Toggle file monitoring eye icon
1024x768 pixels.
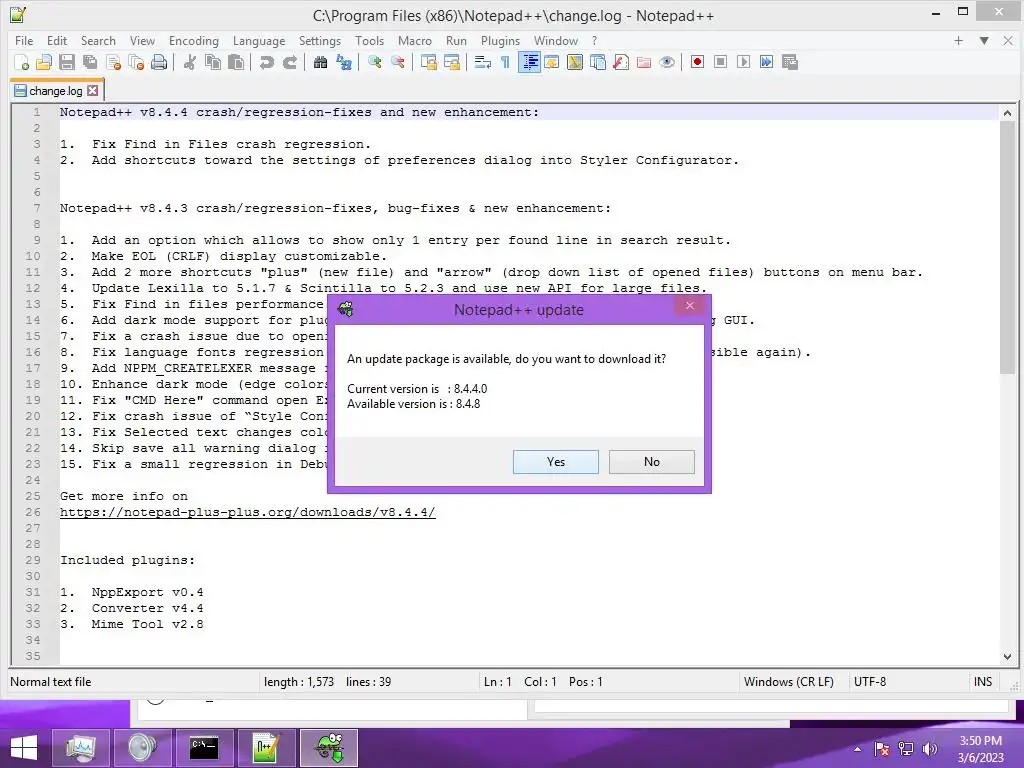click(667, 62)
